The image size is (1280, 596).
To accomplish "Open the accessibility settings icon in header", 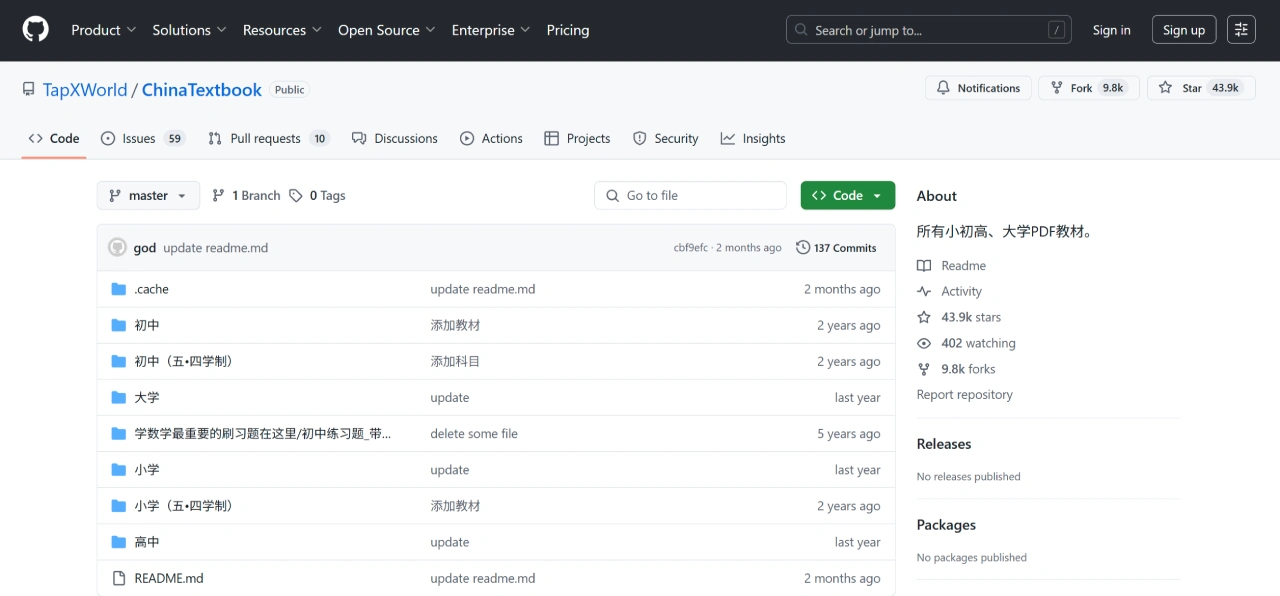I will point(1241,30).
